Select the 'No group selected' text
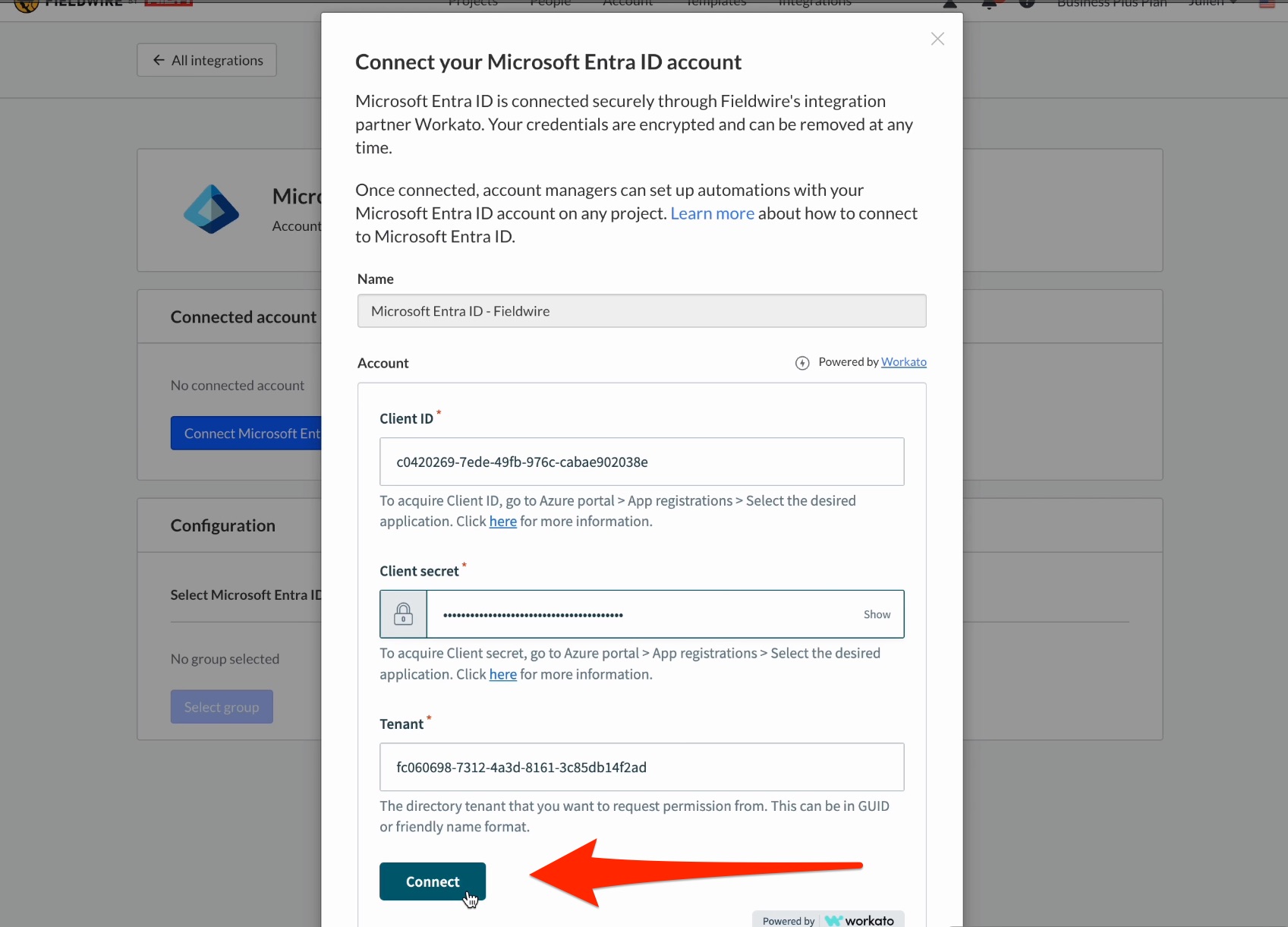Viewport: 1288px width, 927px height. coord(225,659)
